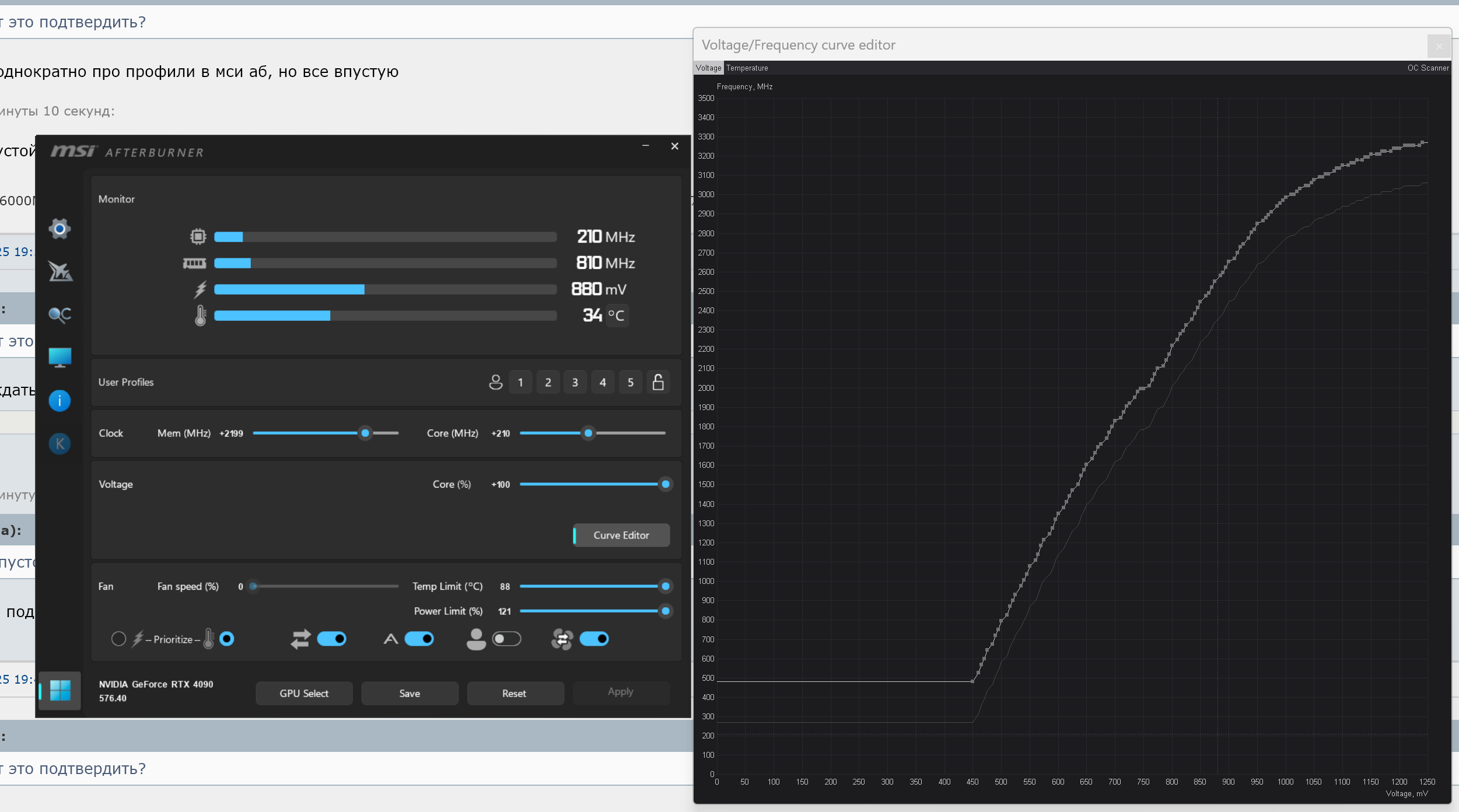The width and height of the screenshot is (1459, 812).
Task: Toggle the user-defined fan control switch
Action: click(506, 639)
